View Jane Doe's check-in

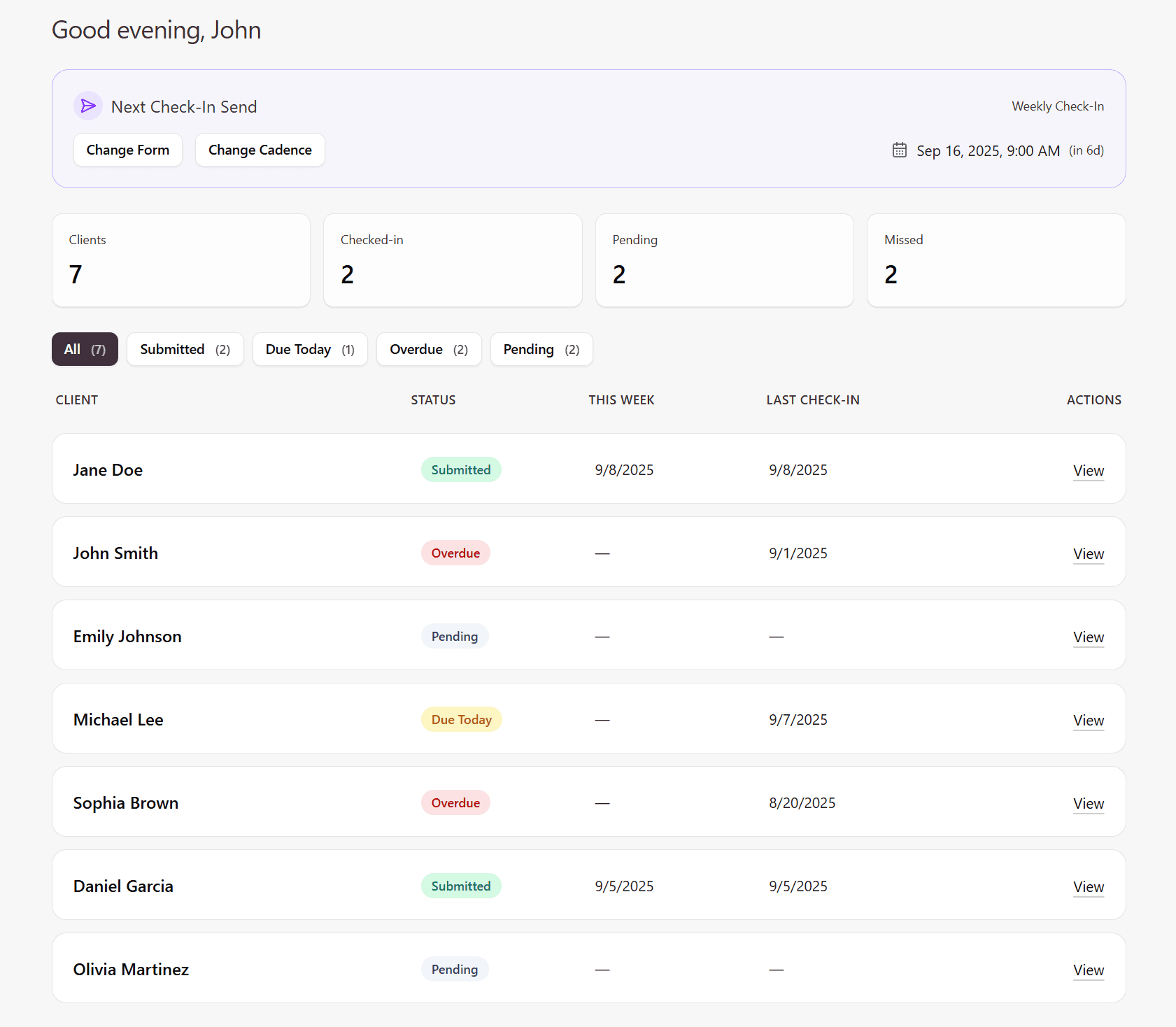pyautogui.click(x=1089, y=471)
